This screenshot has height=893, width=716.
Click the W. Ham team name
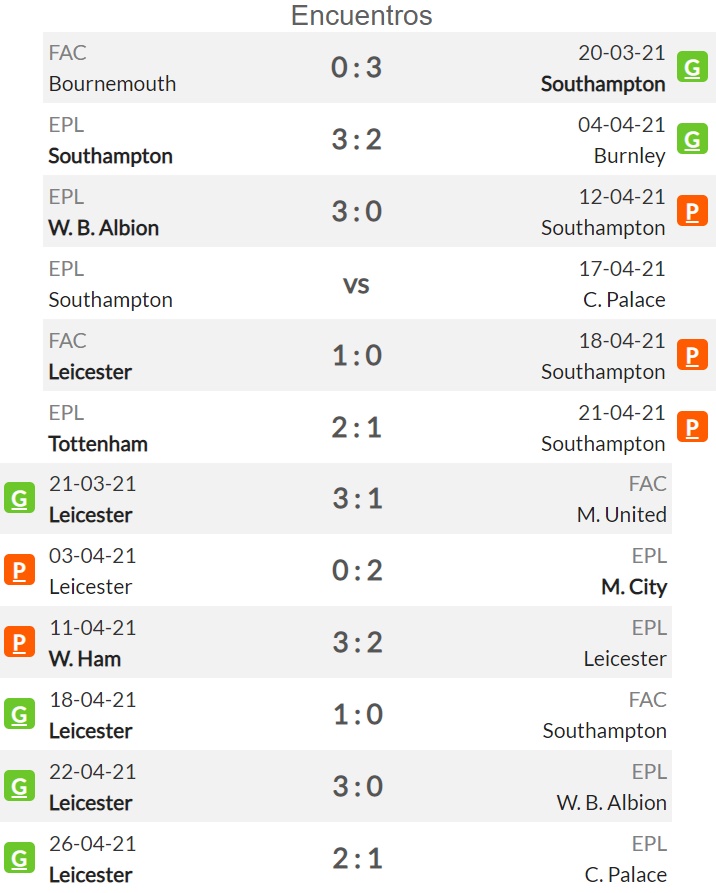pos(85,659)
